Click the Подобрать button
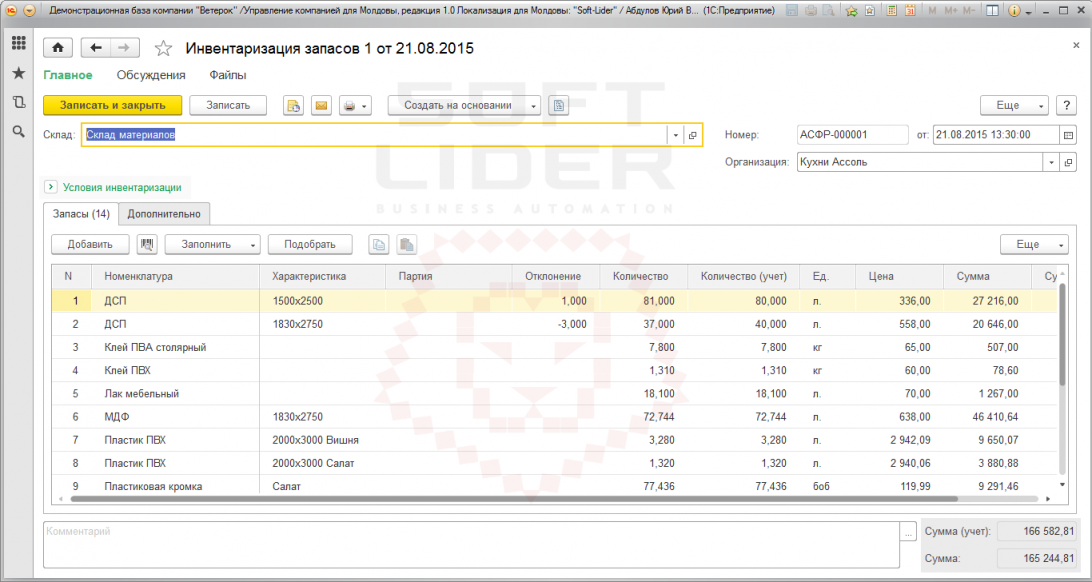 pyautogui.click(x=310, y=244)
